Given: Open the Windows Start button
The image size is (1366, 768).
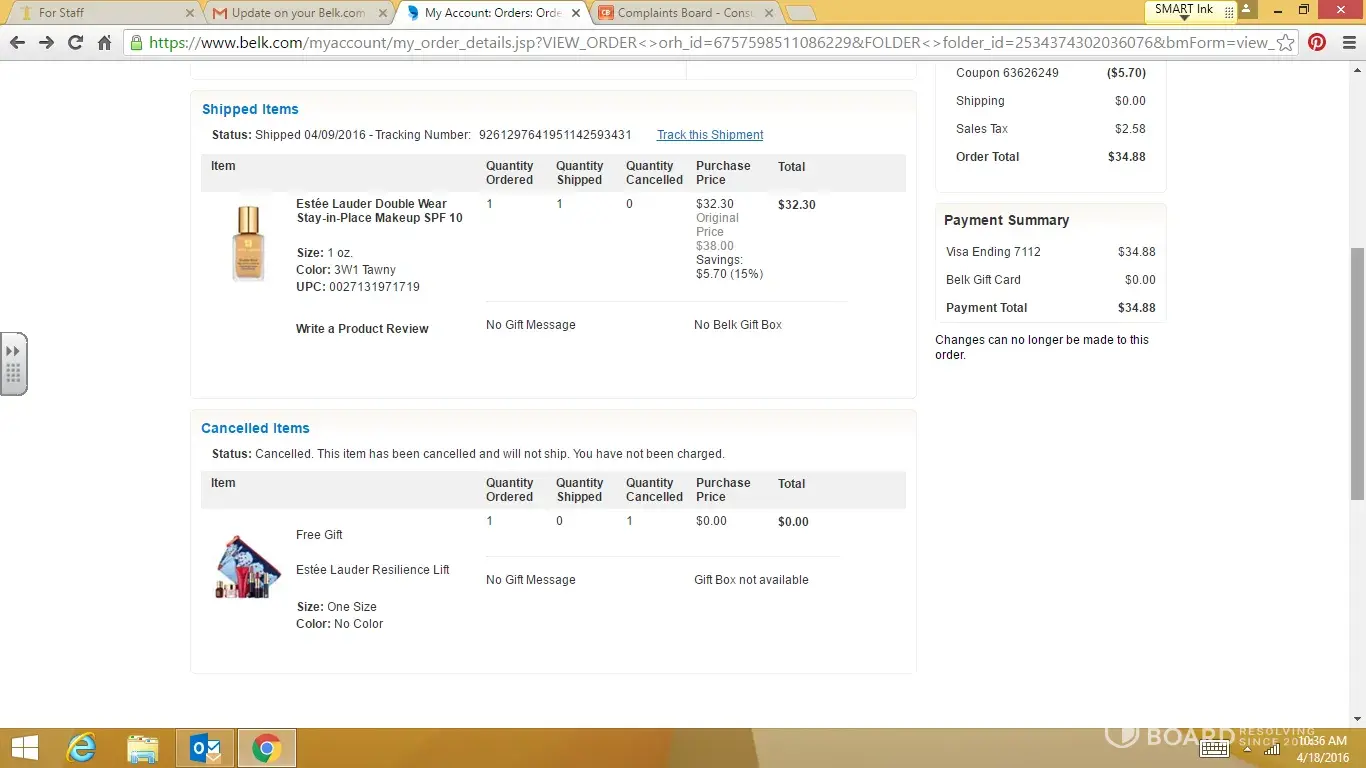Looking at the screenshot, I should pyautogui.click(x=24, y=748).
